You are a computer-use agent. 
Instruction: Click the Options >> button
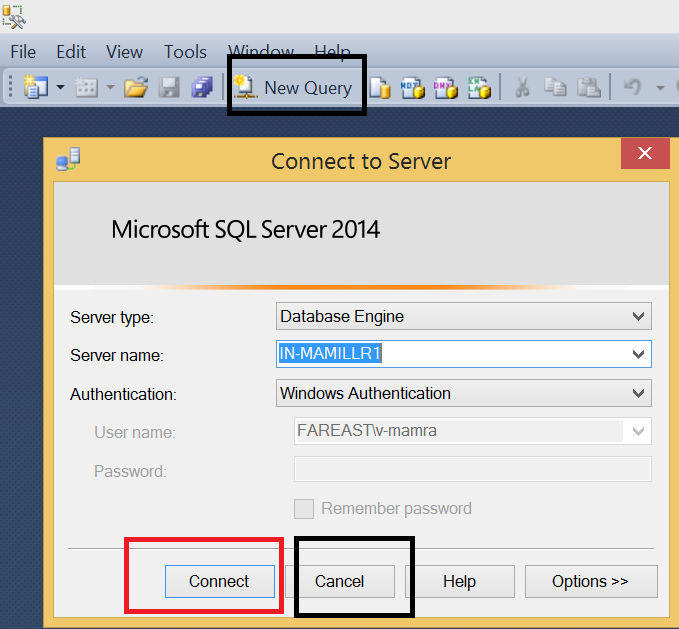(591, 581)
